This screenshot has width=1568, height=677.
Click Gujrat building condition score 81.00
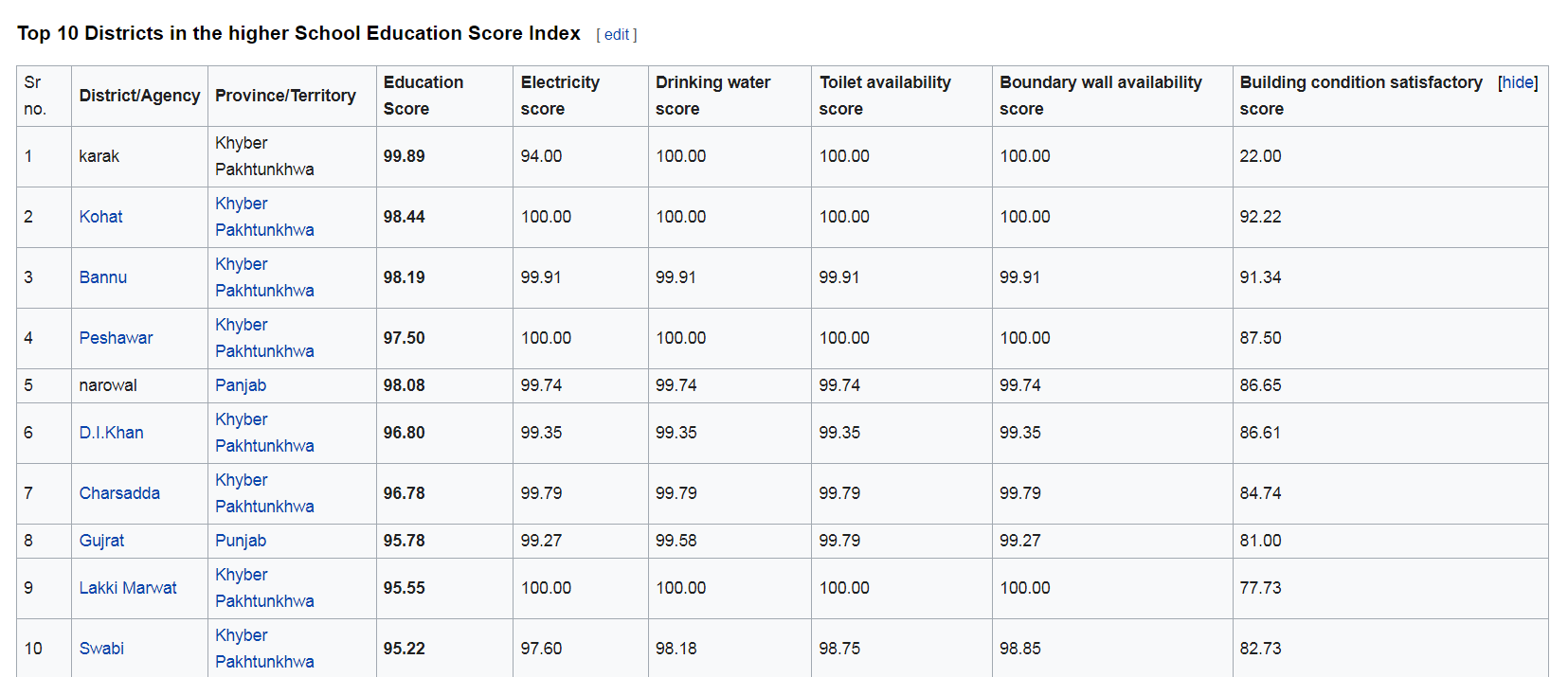tap(1260, 541)
